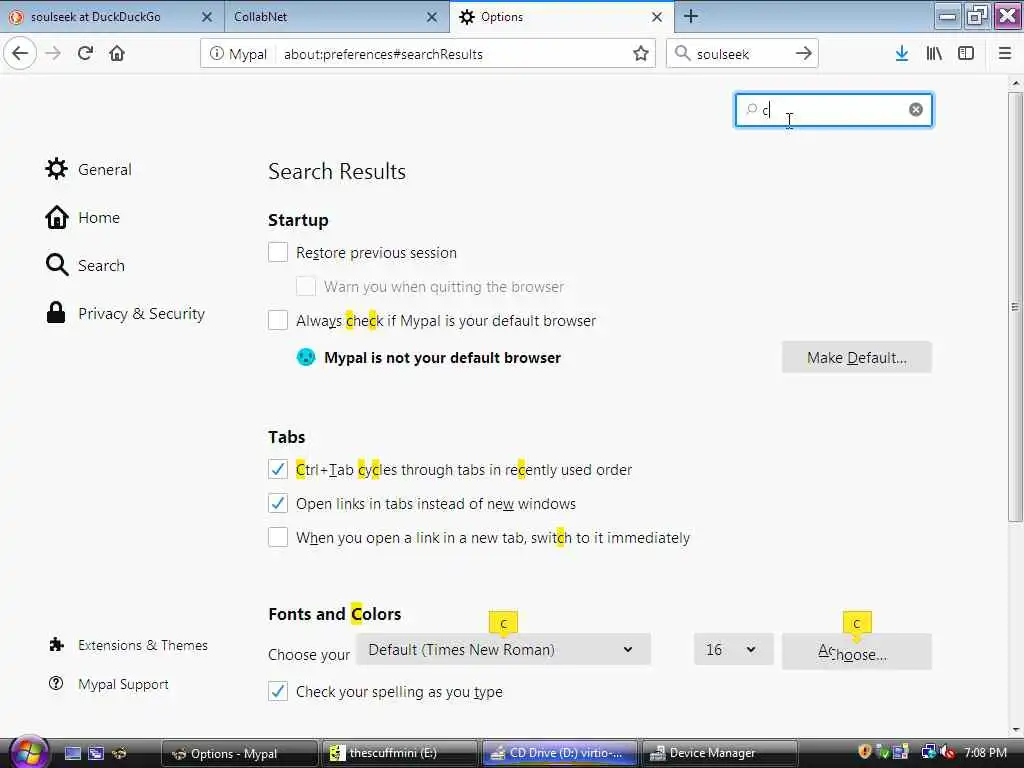Open Mypal Support link
The width and height of the screenshot is (1024, 768).
[x=109, y=684]
